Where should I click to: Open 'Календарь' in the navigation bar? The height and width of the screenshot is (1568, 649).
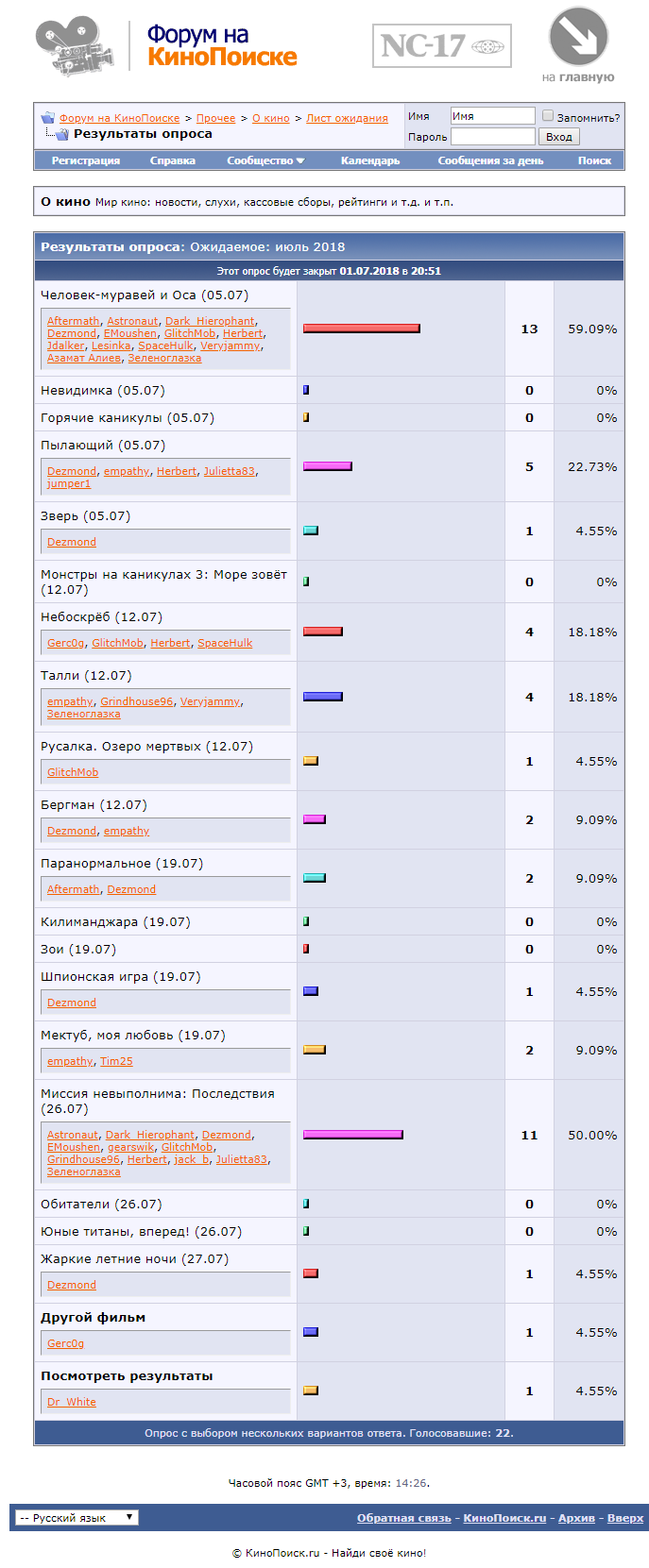tap(370, 160)
